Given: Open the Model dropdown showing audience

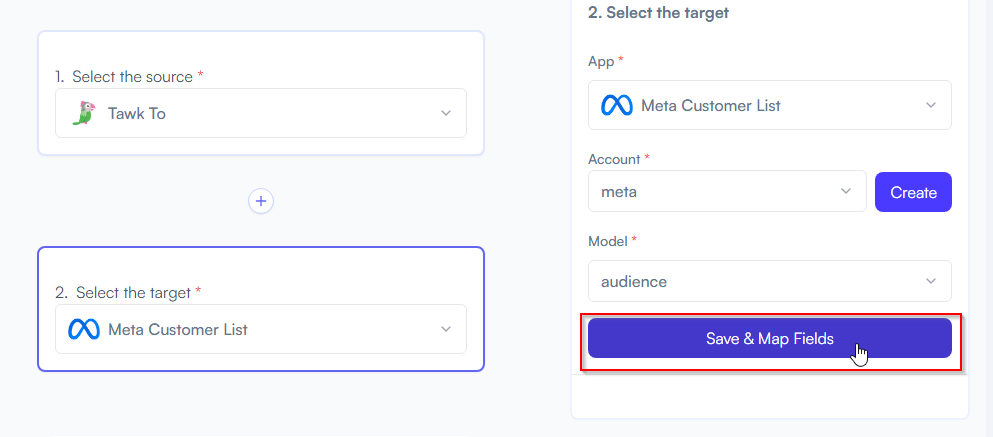Looking at the screenshot, I should 769,281.
